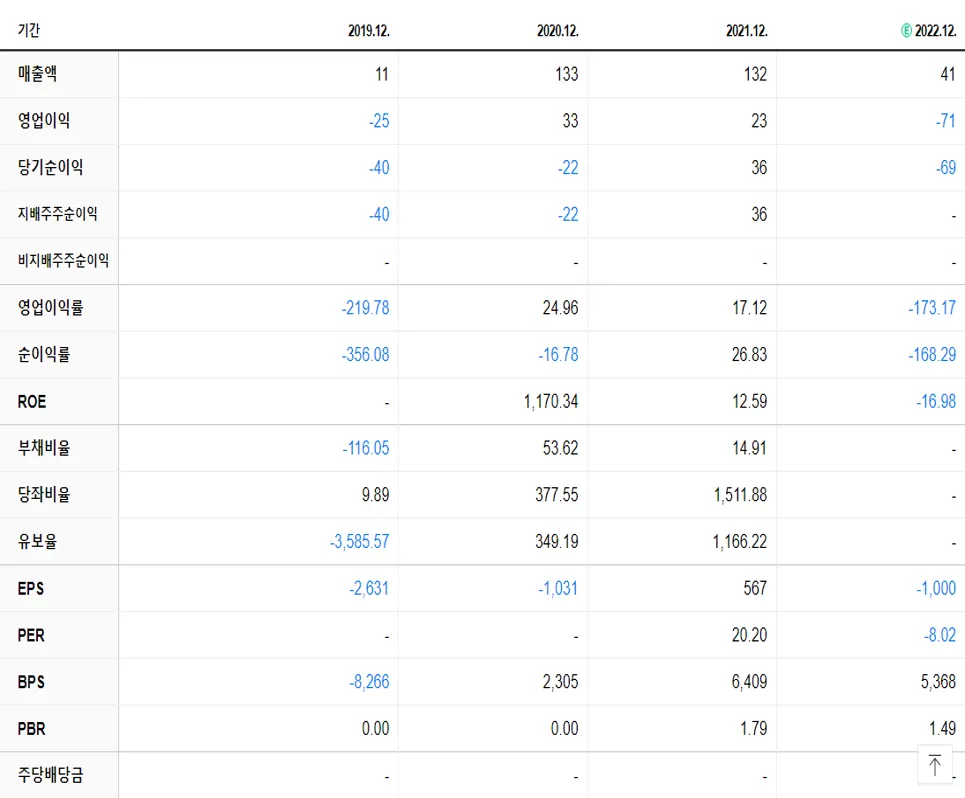Select the 2022.12 estimate period label
965x798 pixels.
point(930,30)
